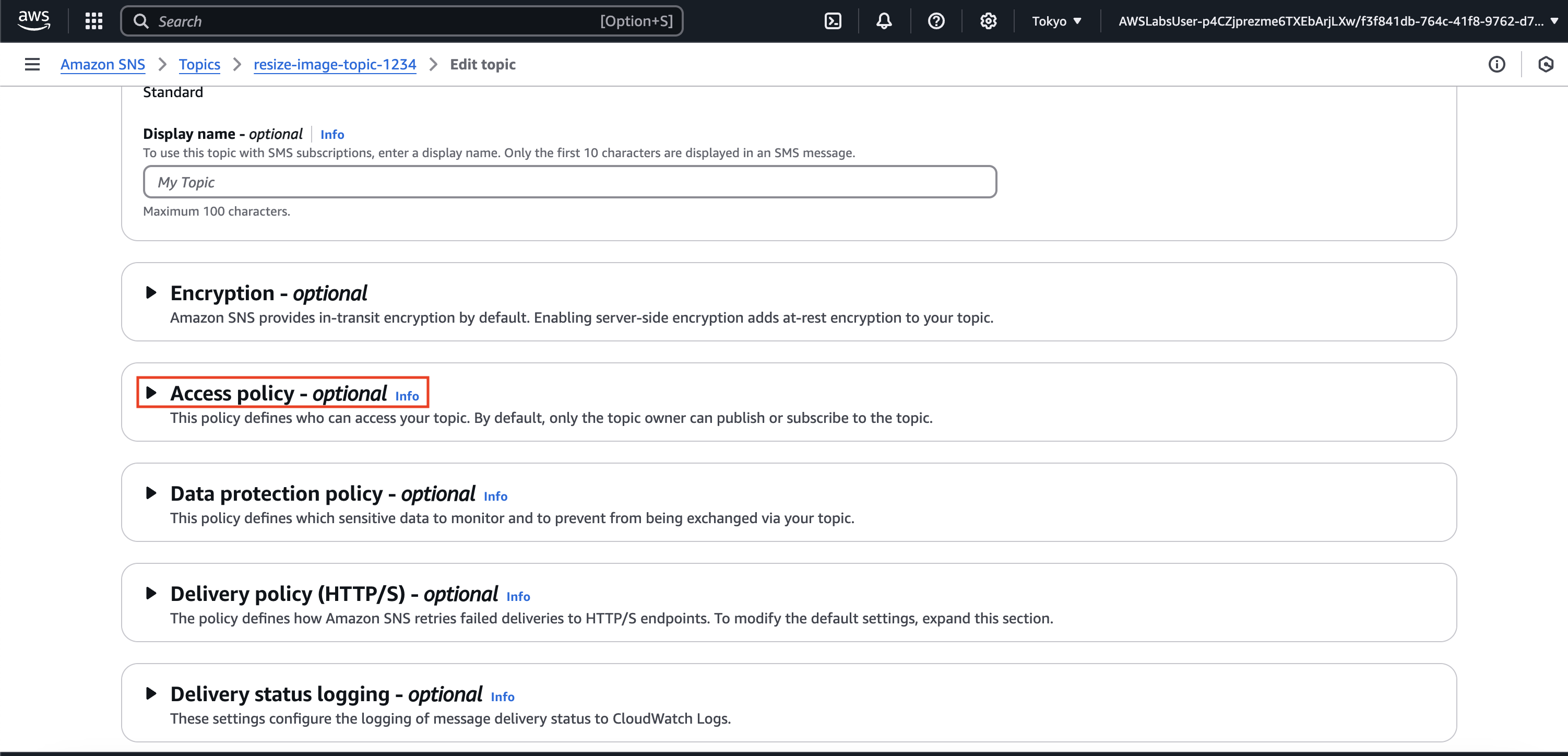The width and height of the screenshot is (1568, 756).
Task: Toggle the hamburger side navigation icon
Action: click(x=32, y=65)
